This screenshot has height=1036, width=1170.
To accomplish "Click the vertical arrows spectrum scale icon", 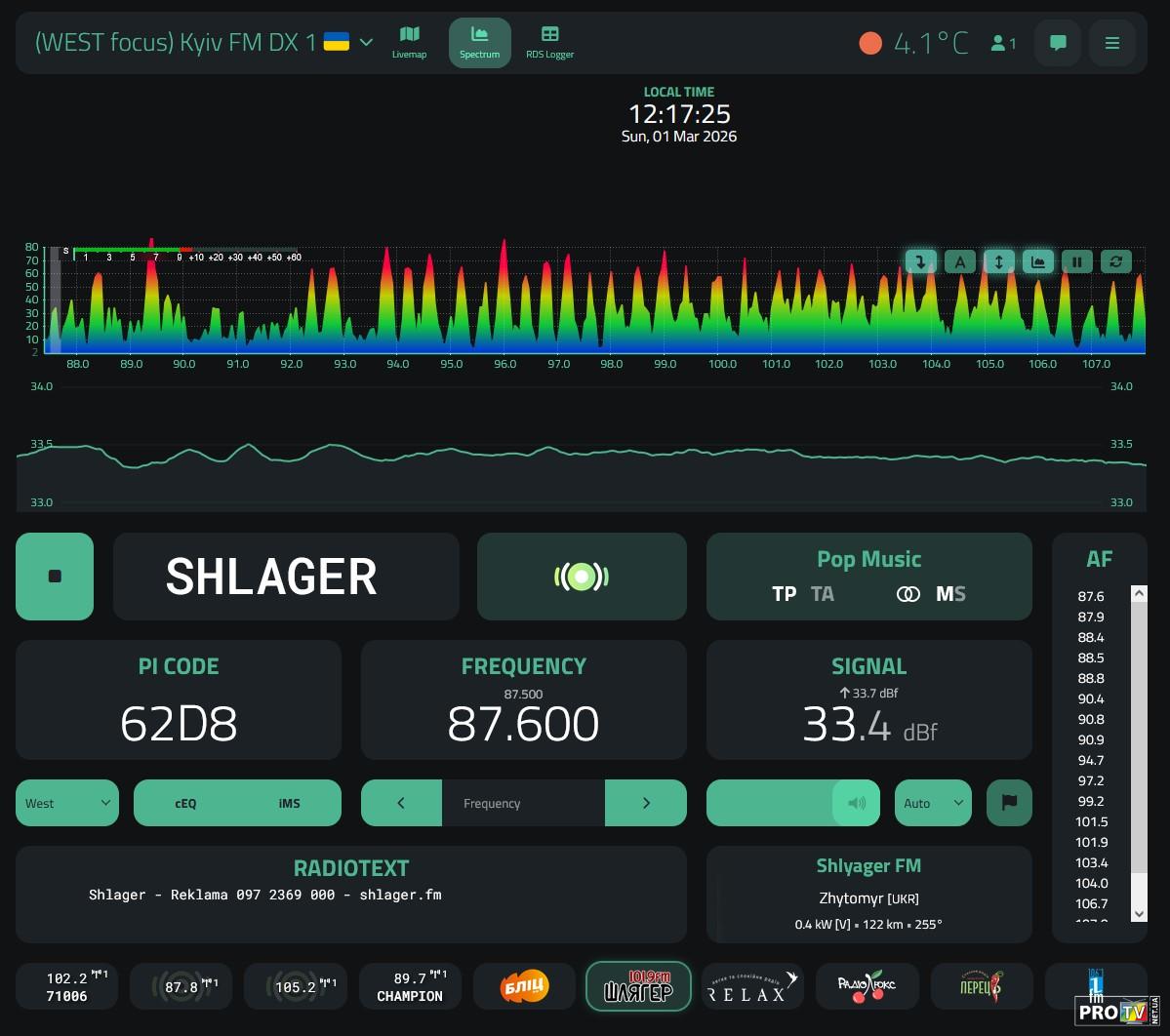I will tap(999, 261).
